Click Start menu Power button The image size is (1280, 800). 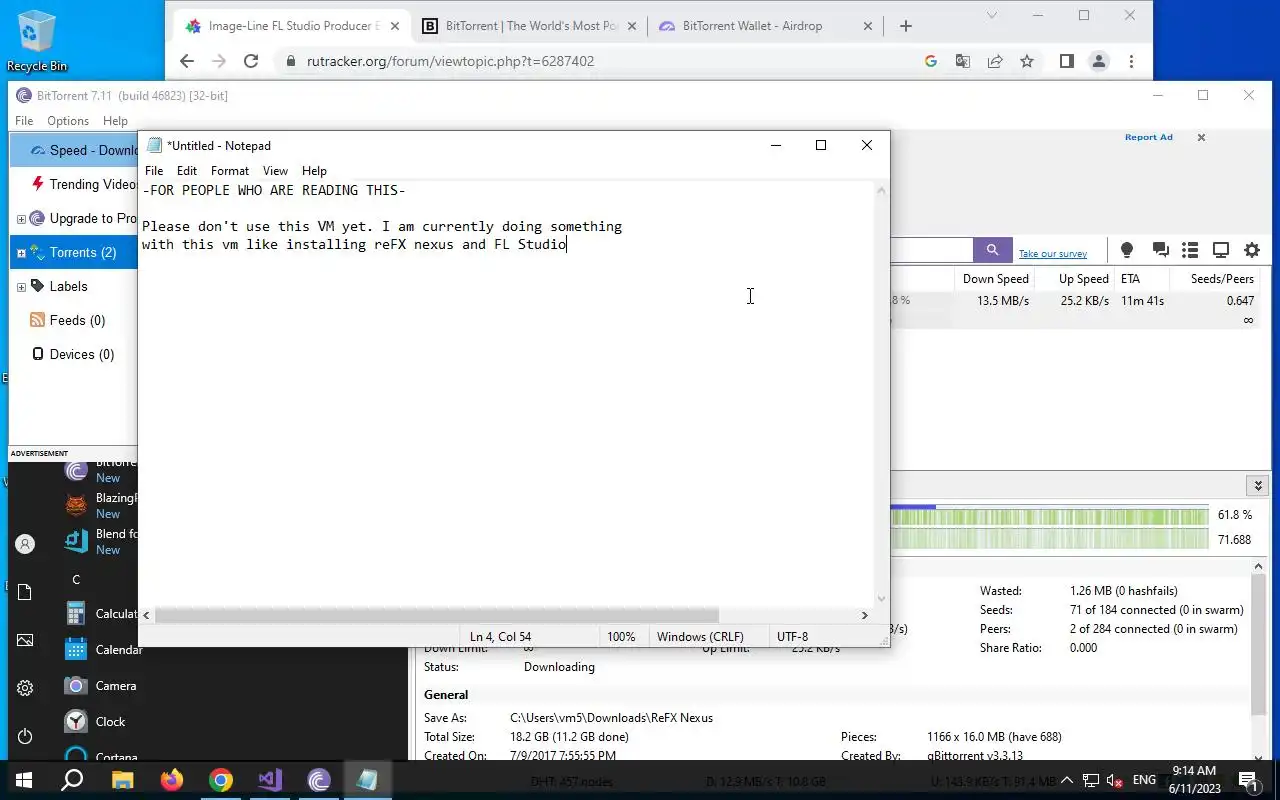[x=25, y=736]
